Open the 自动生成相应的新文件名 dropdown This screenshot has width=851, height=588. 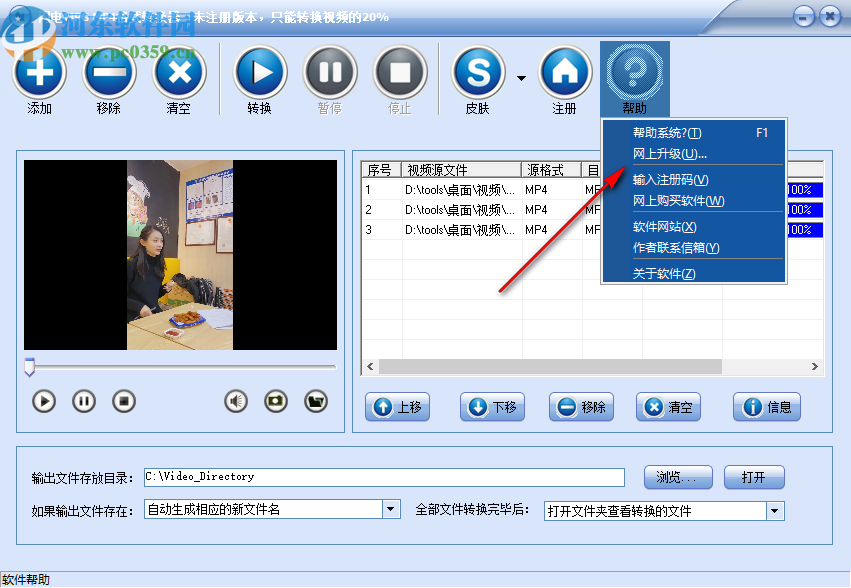click(x=390, y=510)
